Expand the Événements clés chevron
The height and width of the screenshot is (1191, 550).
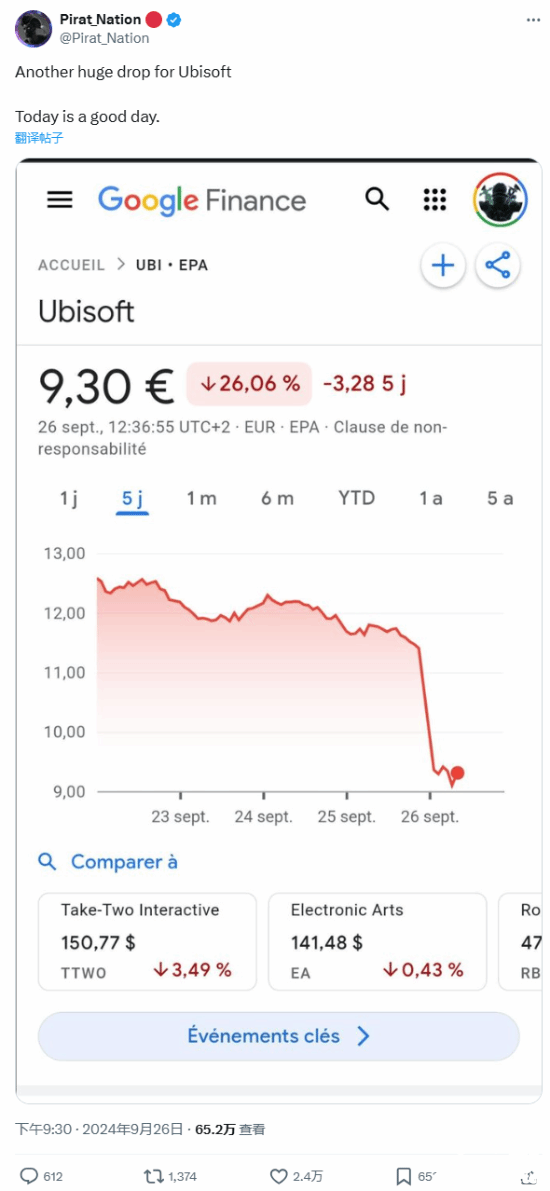click(x=363, y=1036)
